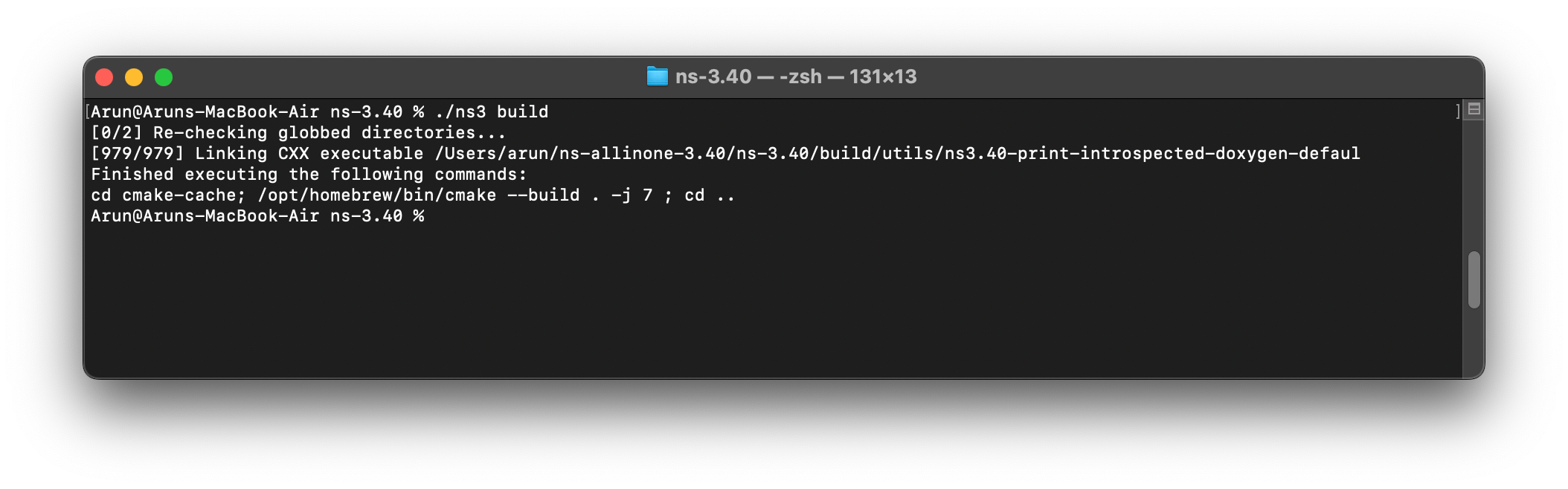
Task: Click the /Users/arun/ns-allinone-3.40 build path
Action: pos(897,153)
